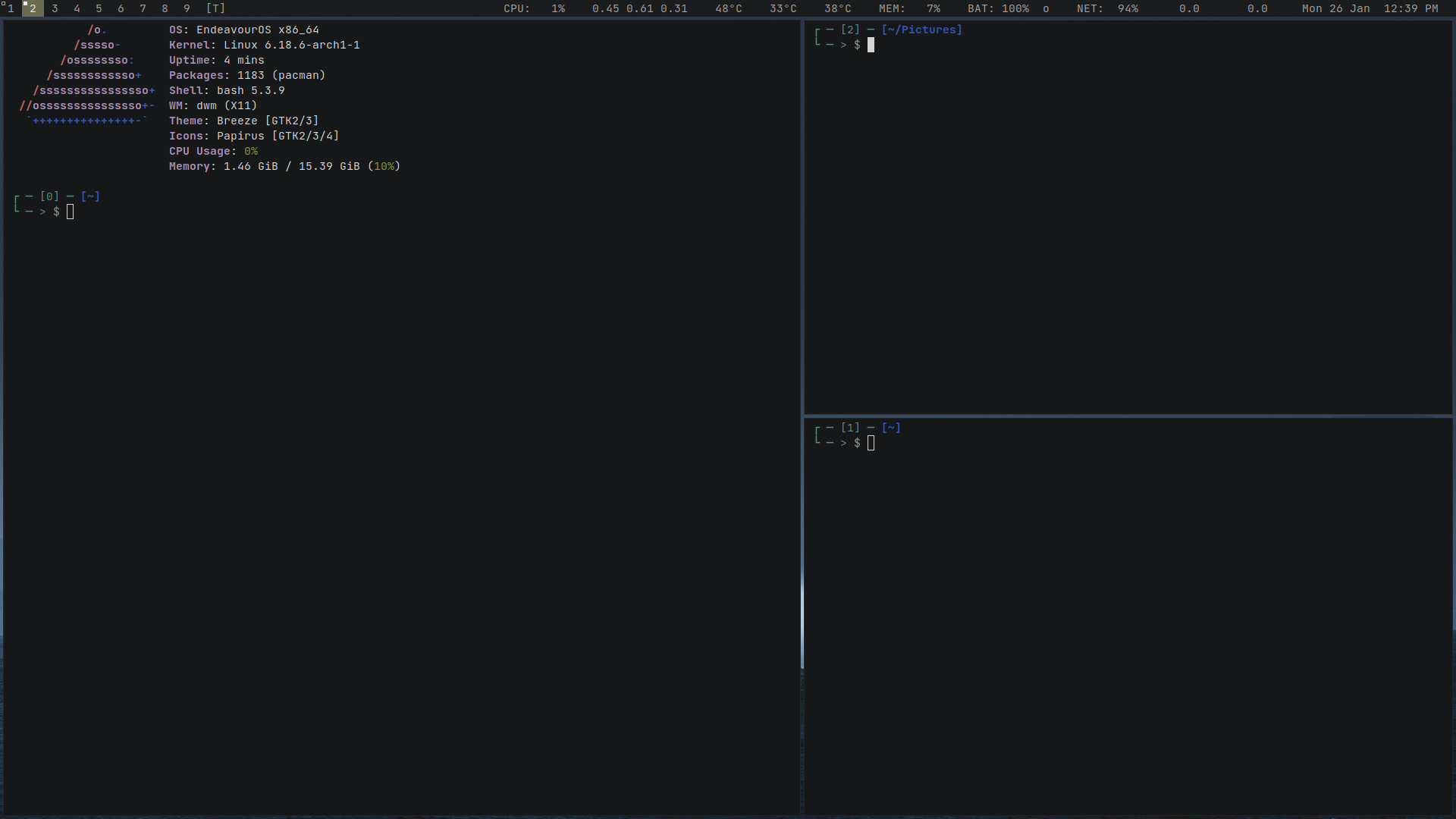Select workspace tag 3
Screen dimensions: 1456x819
pyautogui.click(x=55, y=8)
